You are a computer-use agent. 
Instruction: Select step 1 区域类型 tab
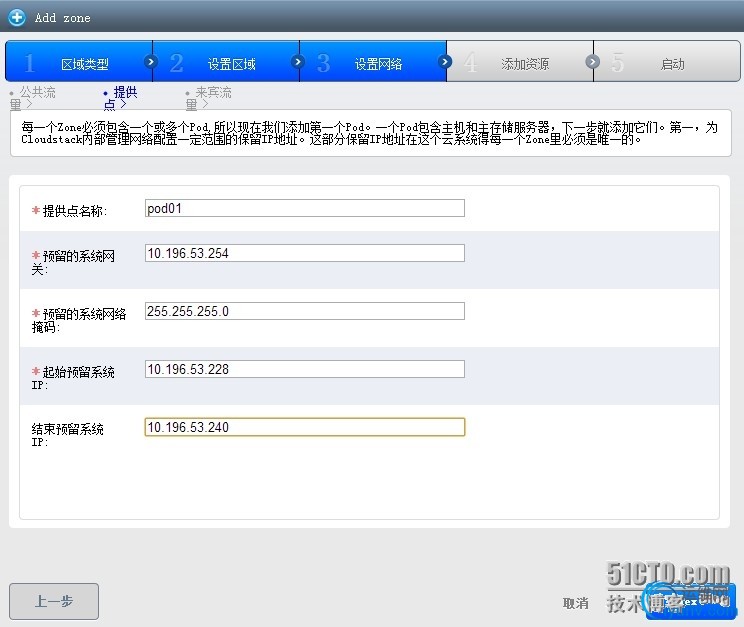tap(79, 61)
